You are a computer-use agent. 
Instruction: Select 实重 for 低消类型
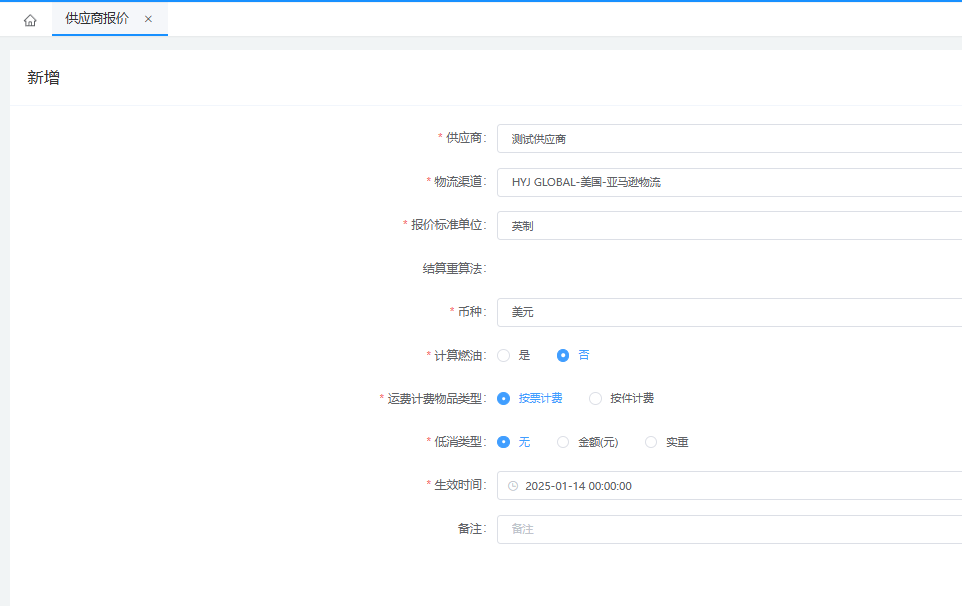[651, 442]
